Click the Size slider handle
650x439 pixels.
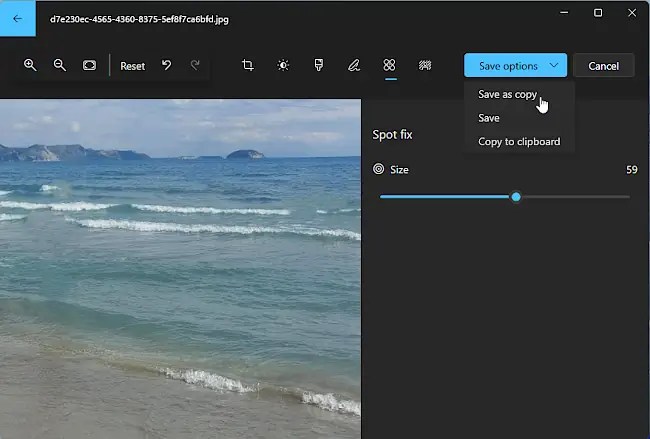point(516,197)
